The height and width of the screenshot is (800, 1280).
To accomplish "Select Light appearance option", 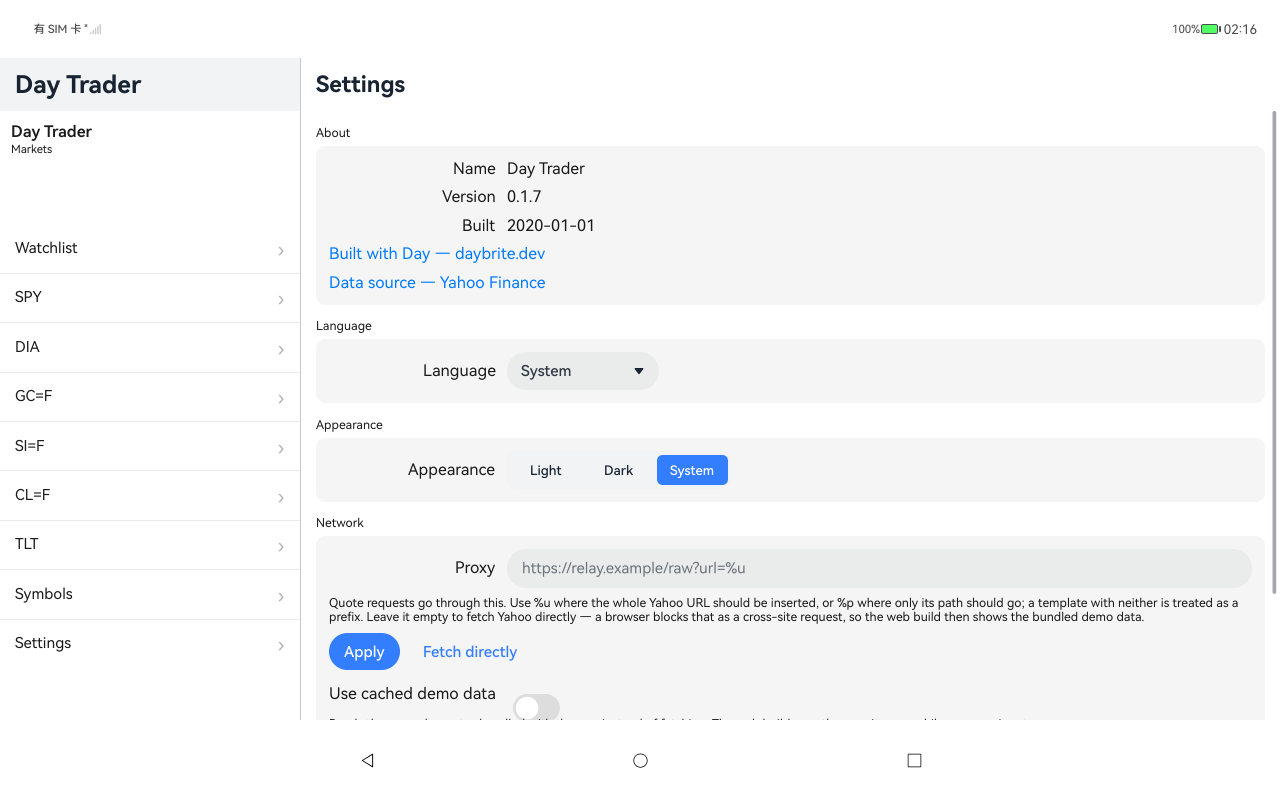I will [545, 470].
